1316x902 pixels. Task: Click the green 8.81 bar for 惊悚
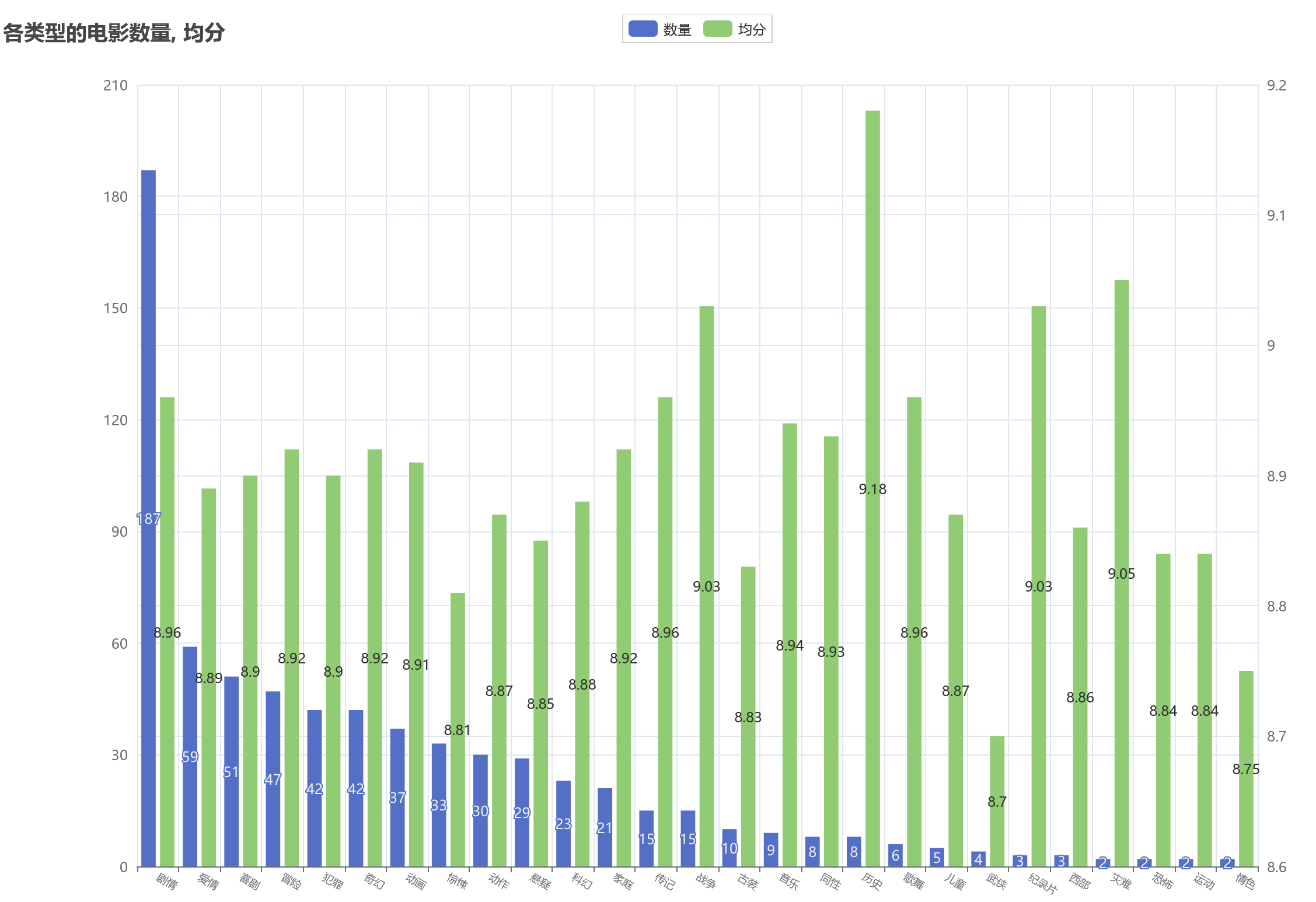[458, 659]
